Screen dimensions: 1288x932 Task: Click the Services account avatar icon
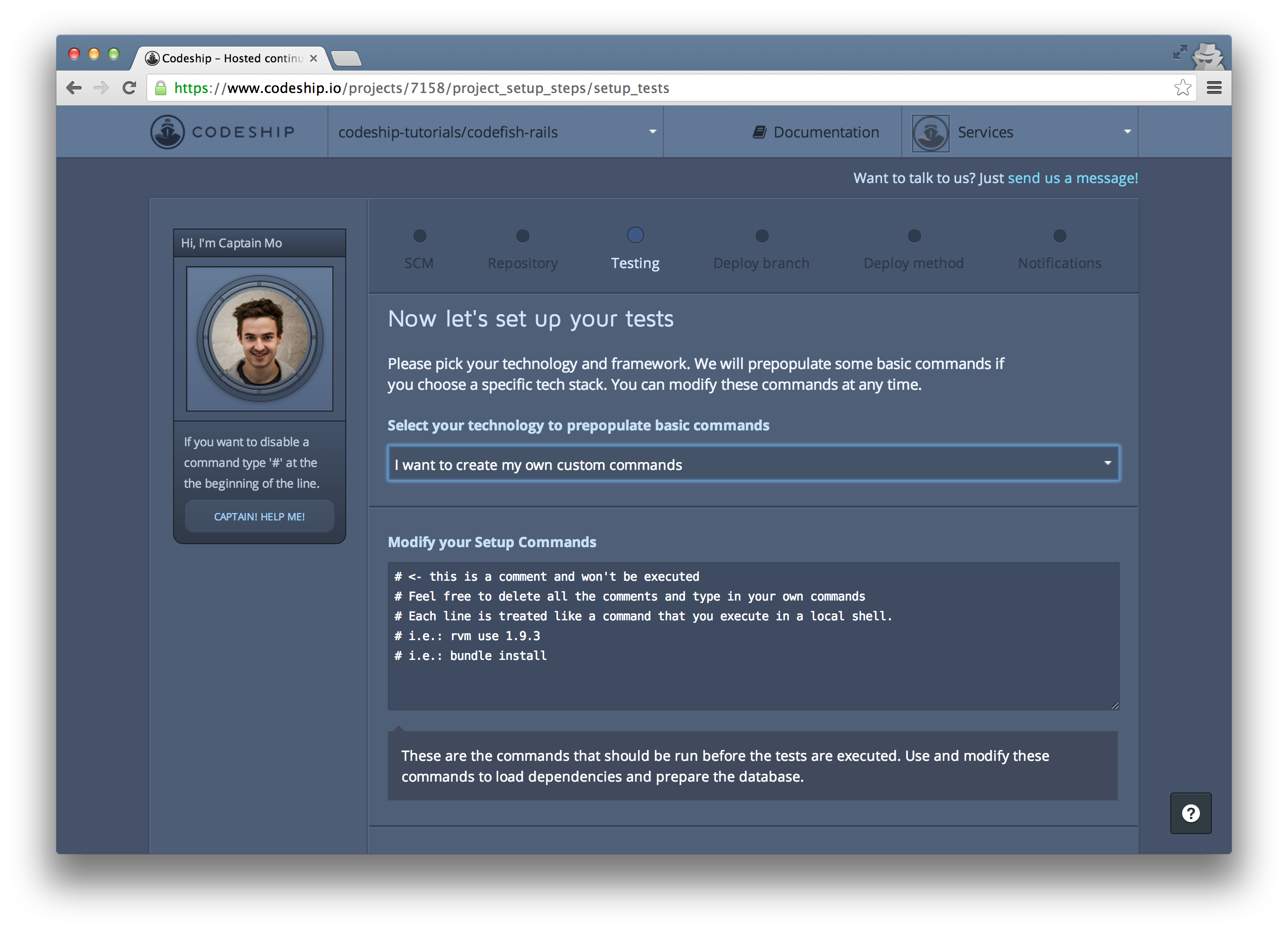(x=930, y=133)
